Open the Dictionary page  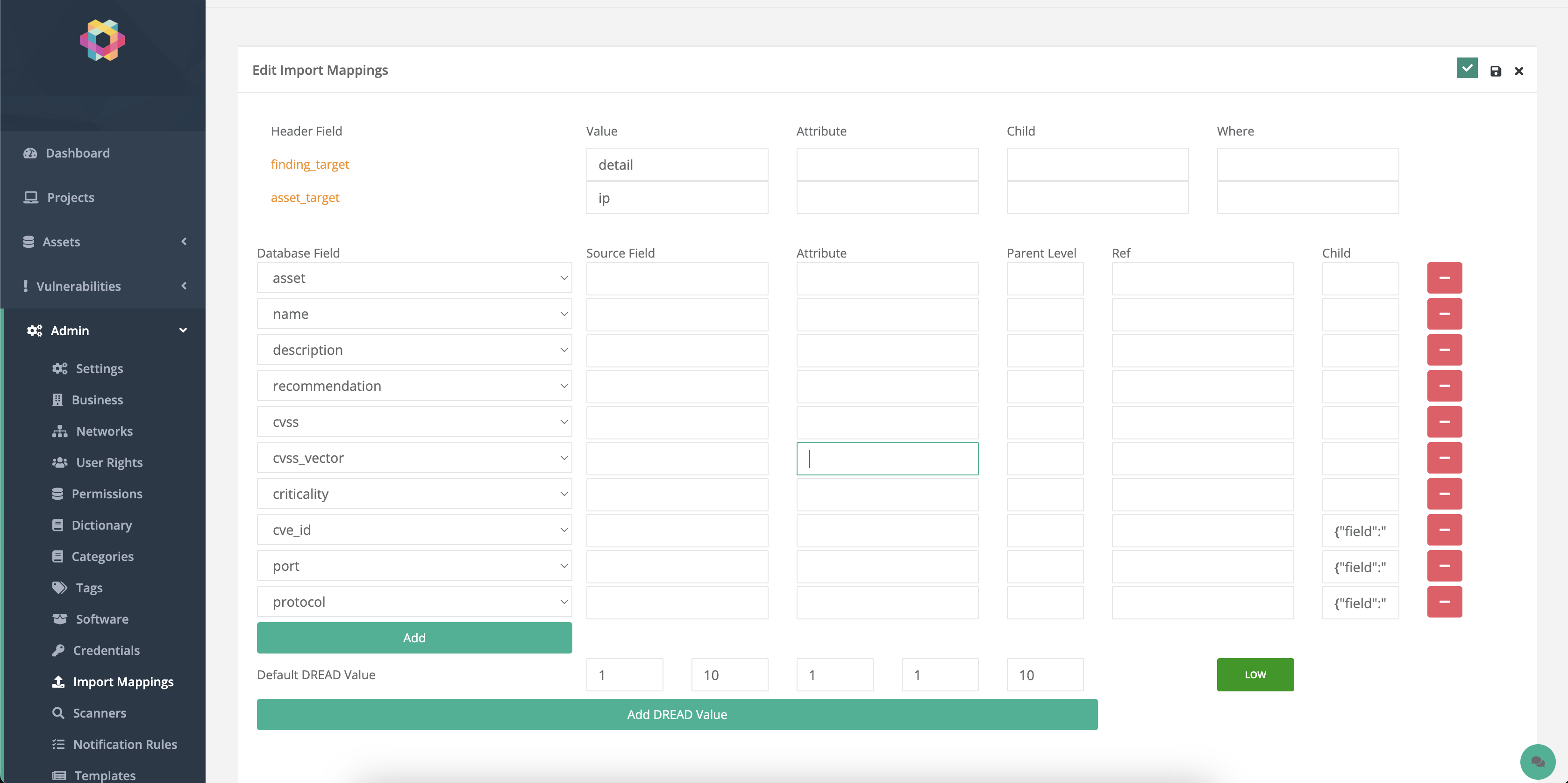[101, 525]
